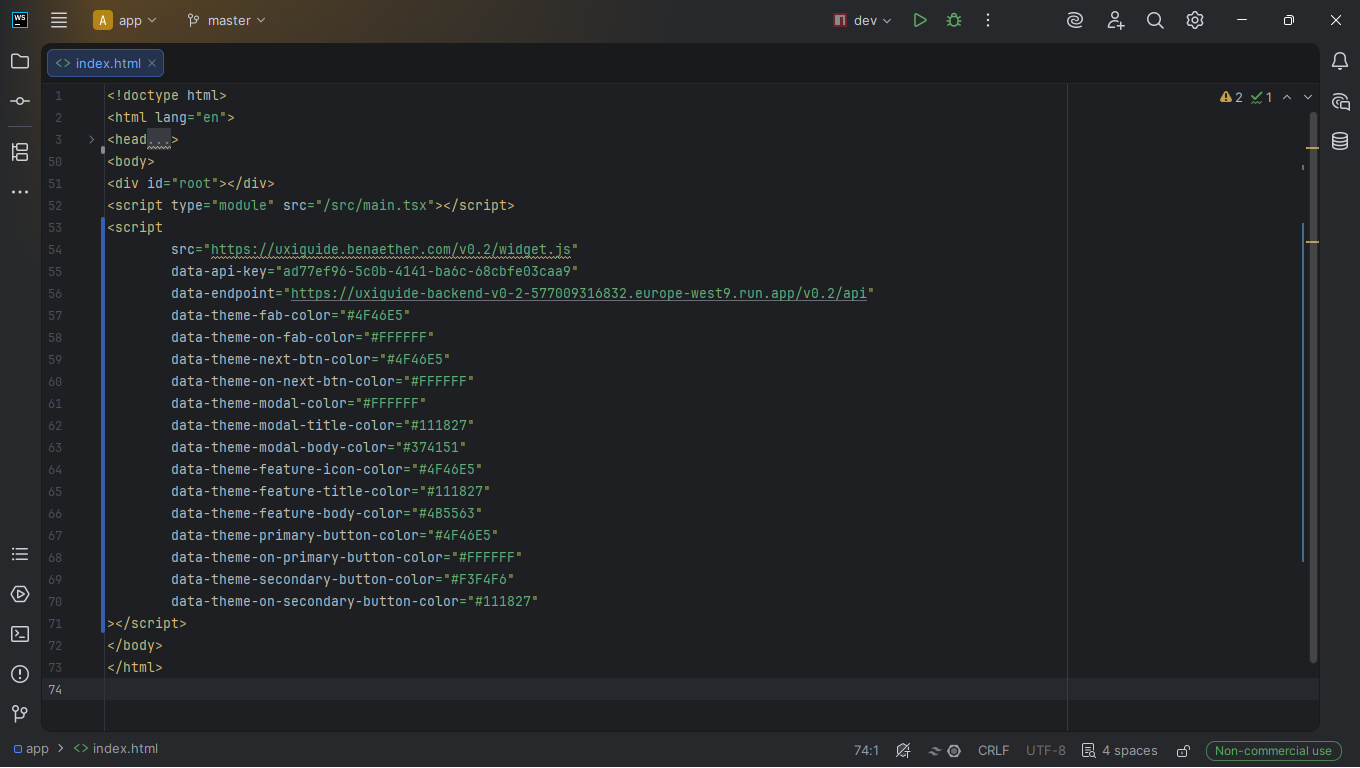This screenshot has width=1360, height=768.
Task: Click the top warning stripe marker
Action: [1312, 148]
